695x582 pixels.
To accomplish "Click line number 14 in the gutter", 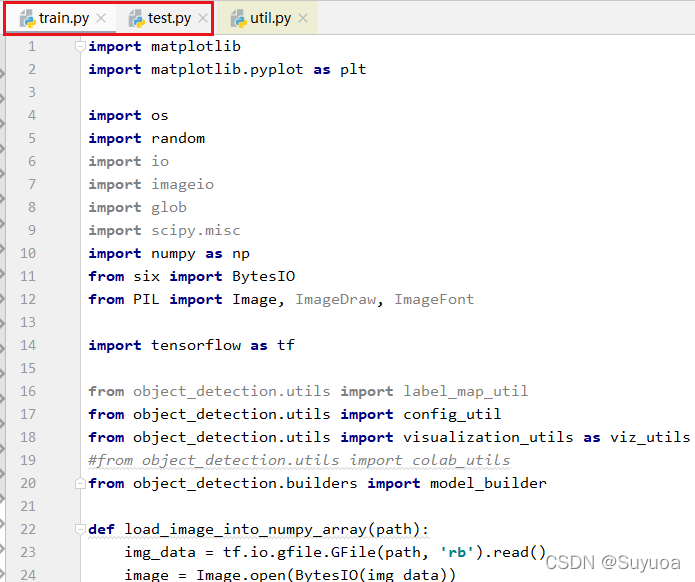I will point(28,345).
